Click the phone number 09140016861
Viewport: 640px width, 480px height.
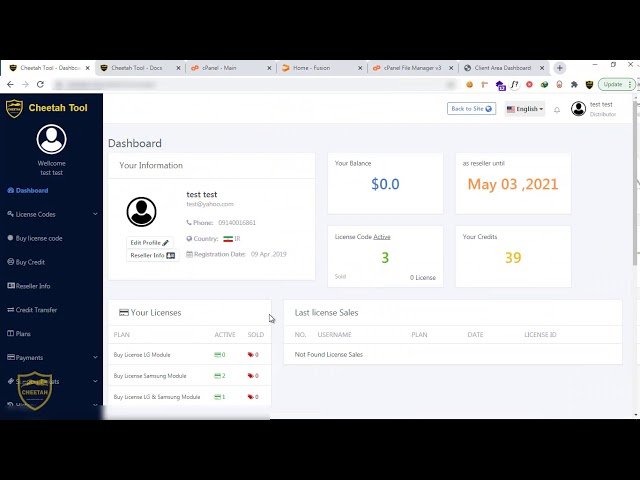(237, 223)
